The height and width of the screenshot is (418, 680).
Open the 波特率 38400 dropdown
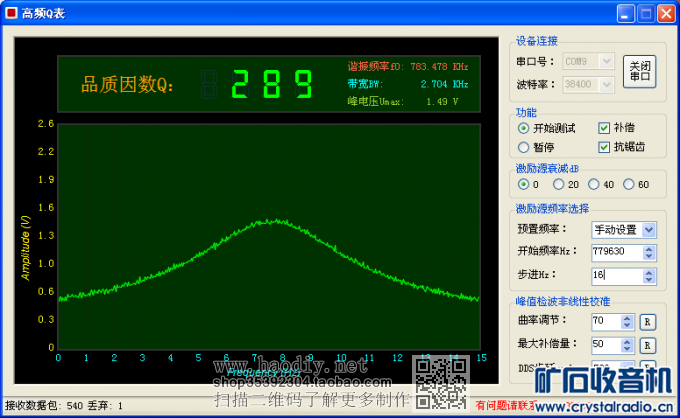click(x=609, y=85)
